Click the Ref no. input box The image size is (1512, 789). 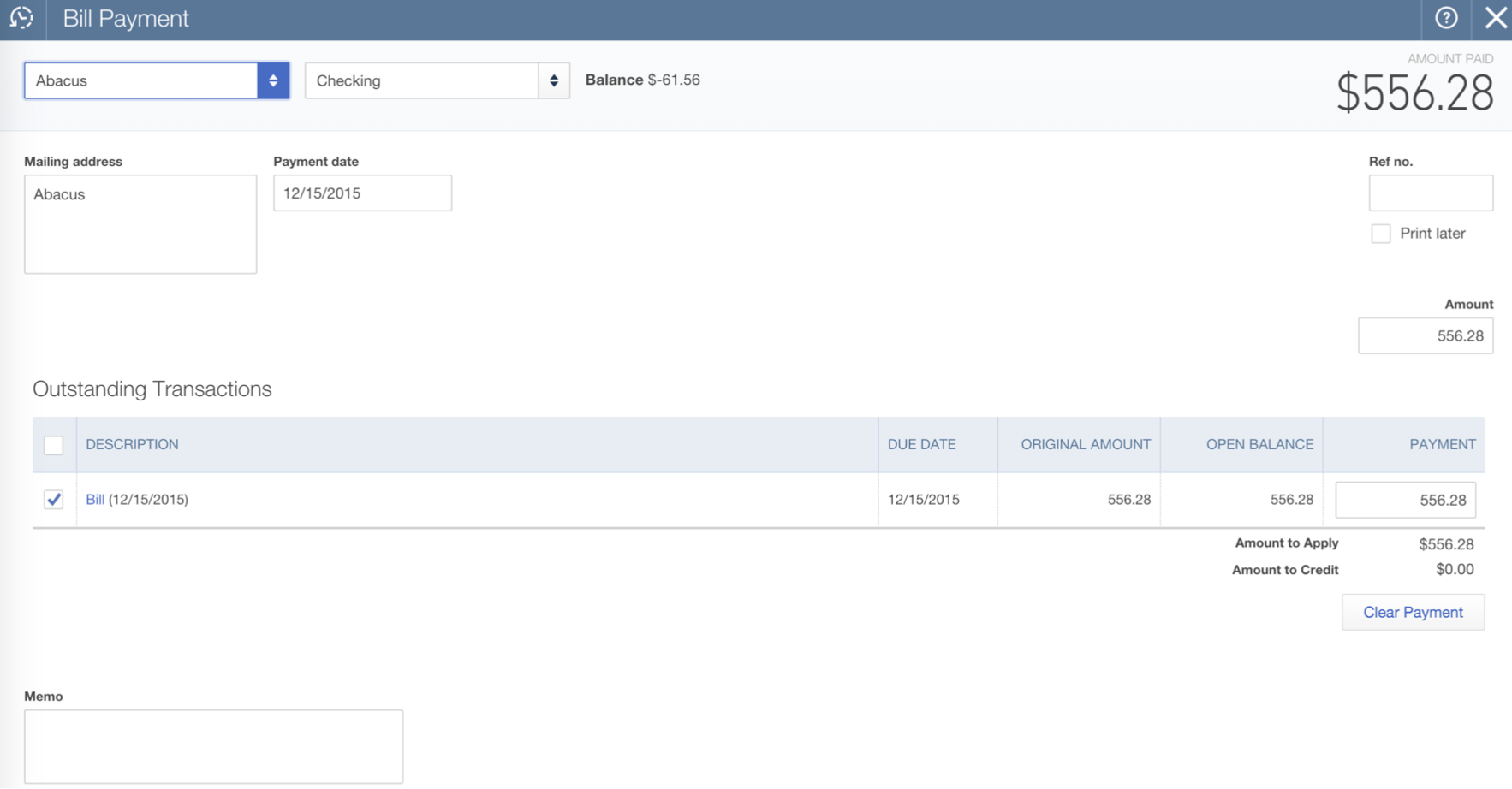[1430, 193]
